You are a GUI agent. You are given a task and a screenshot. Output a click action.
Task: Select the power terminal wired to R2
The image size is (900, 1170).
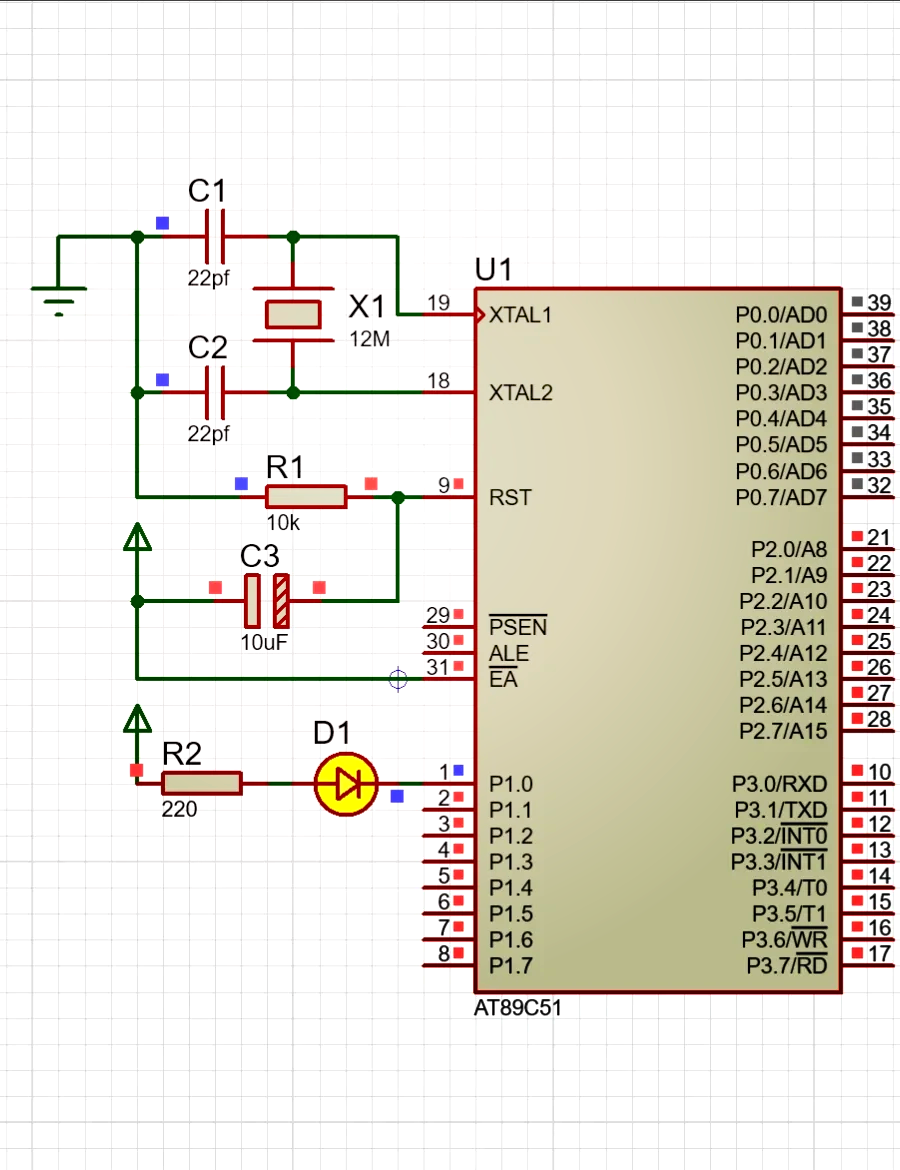(x=137, y=719)
